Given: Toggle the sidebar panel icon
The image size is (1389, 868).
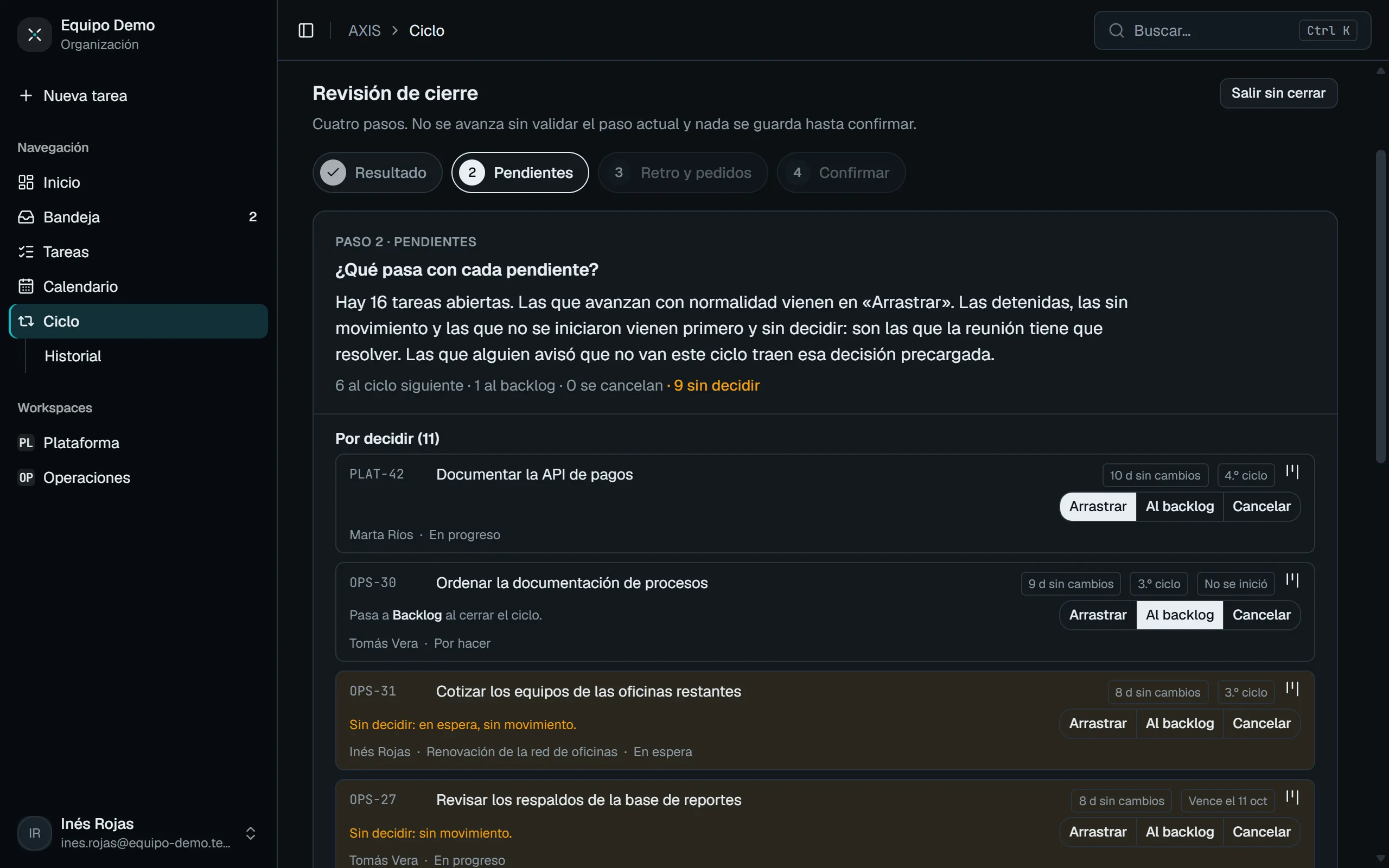Looking at the screenshot, I should click(306, 30).
